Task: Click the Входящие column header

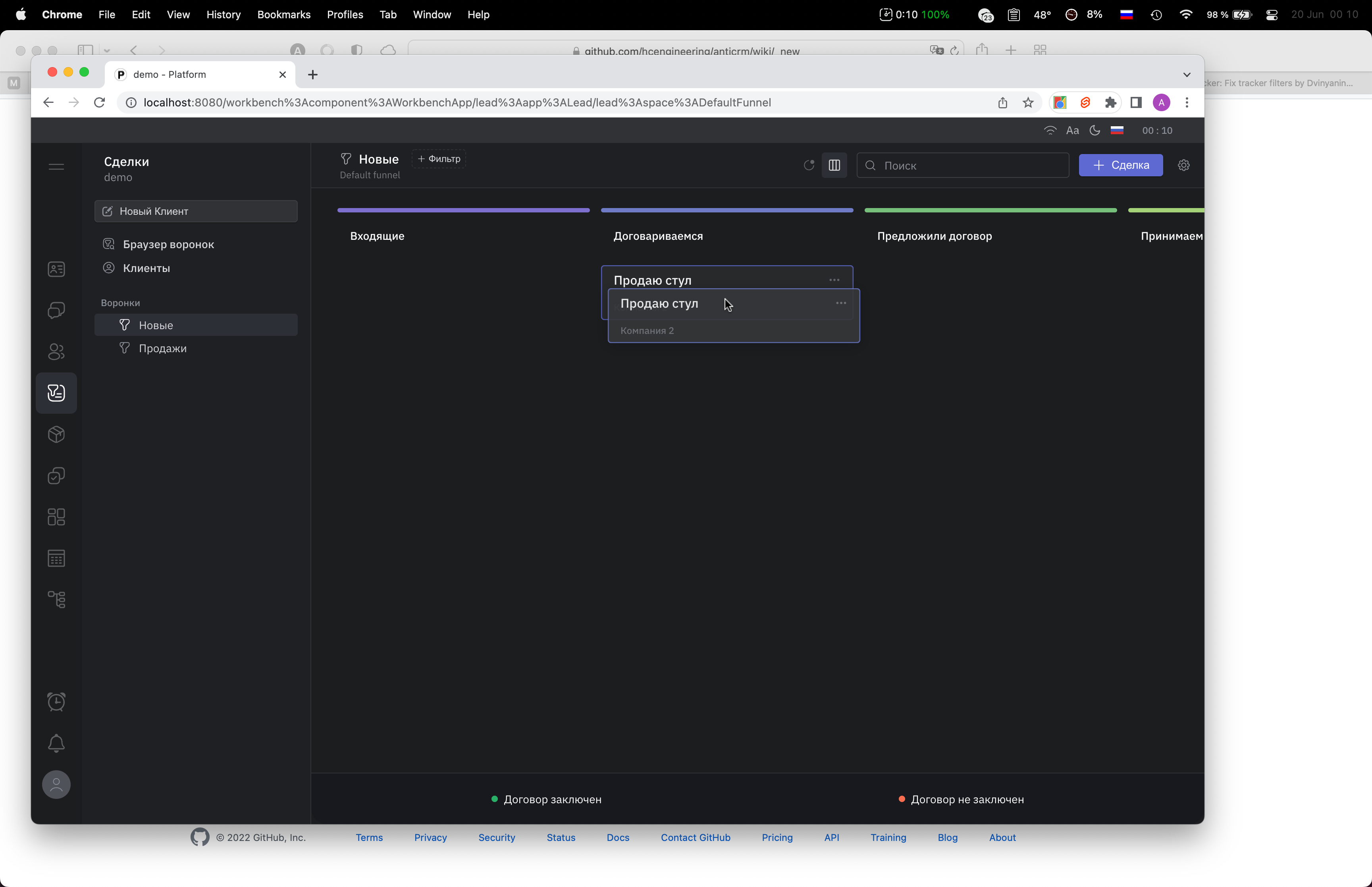Action: [x=377, y=236]
